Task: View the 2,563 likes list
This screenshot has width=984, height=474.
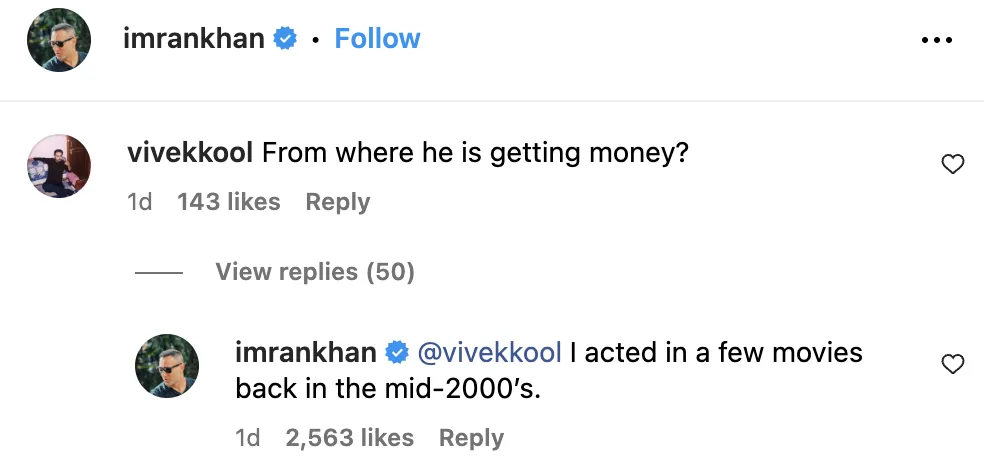Action: pyautogui.click(x=349, y=438)
